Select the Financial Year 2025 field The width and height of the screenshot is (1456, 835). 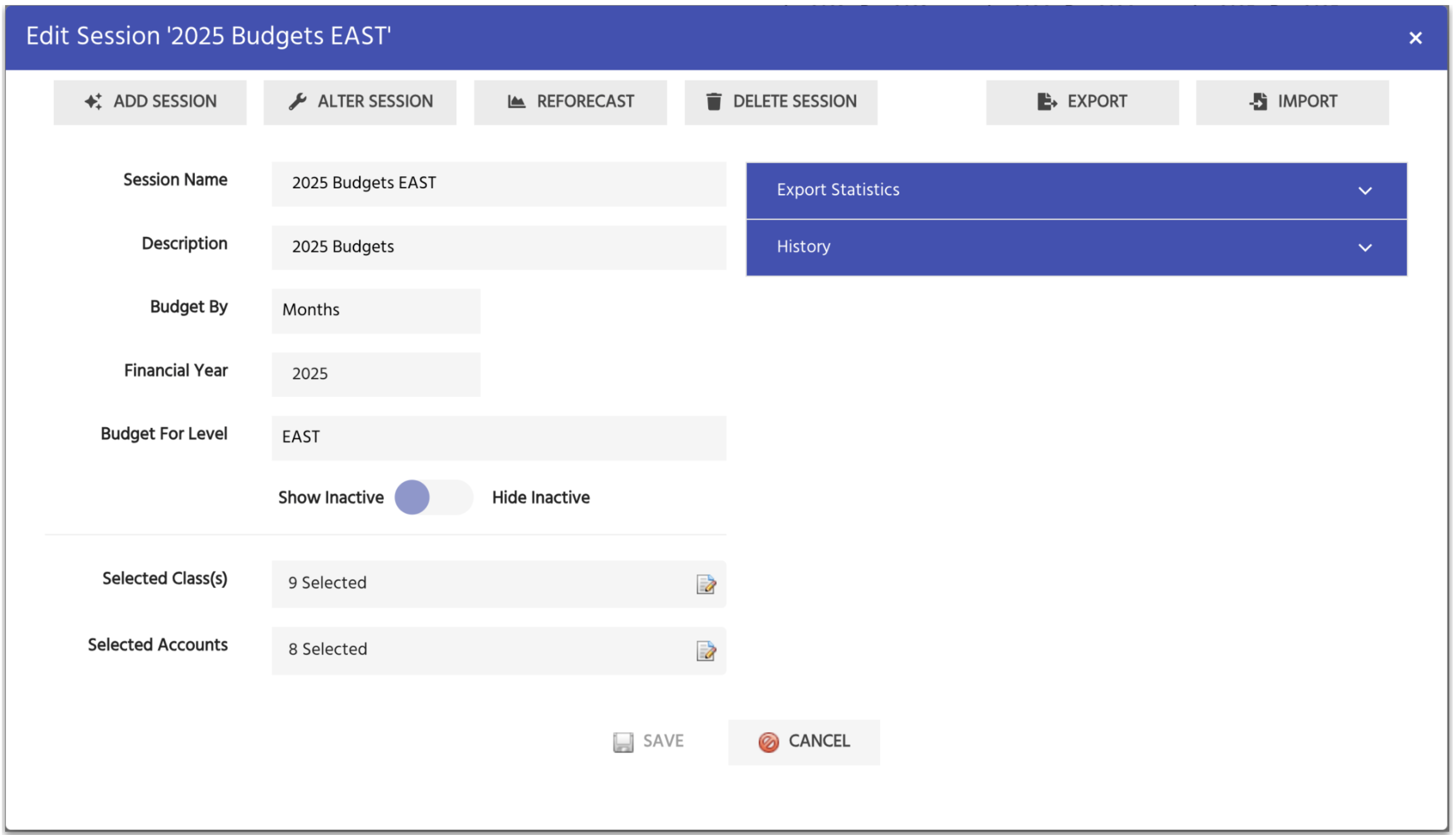376,375
